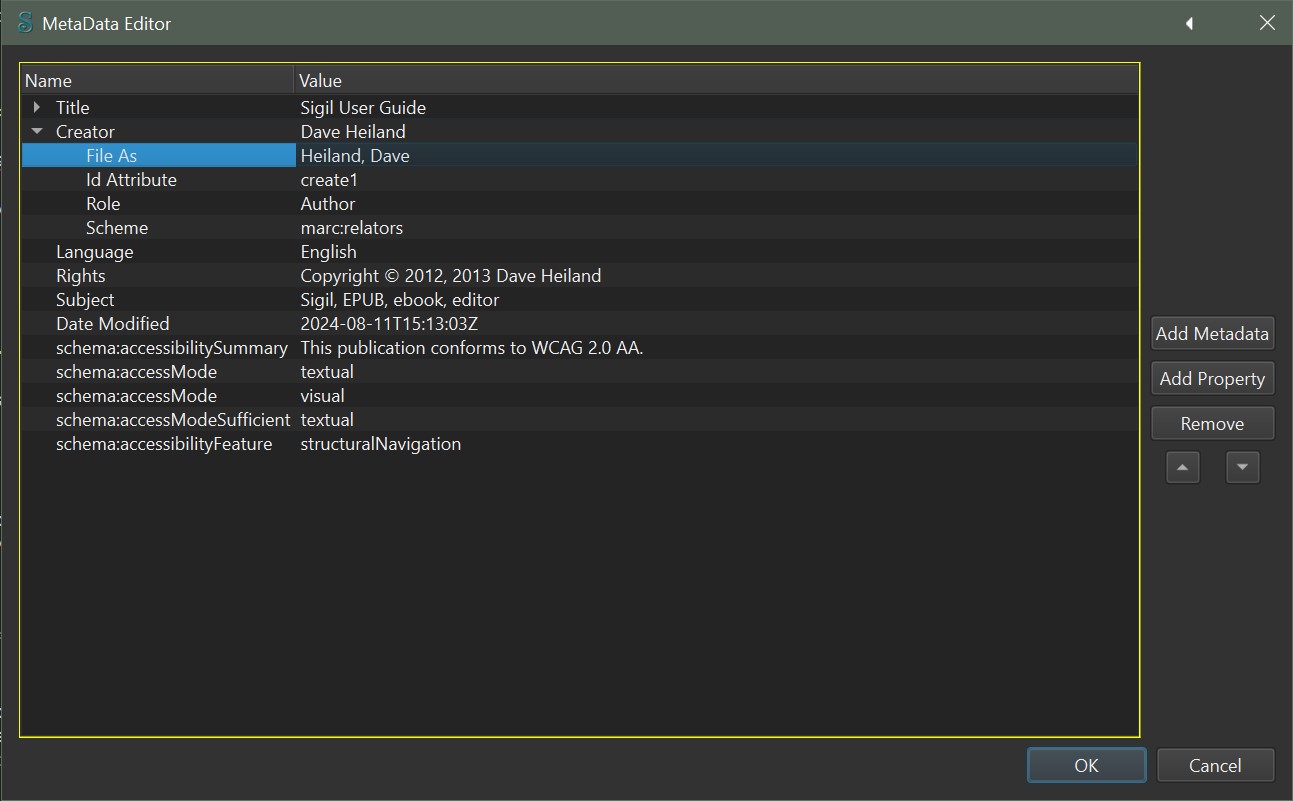Click the Id Attribute value 'create1'

(x=329, y=179)
